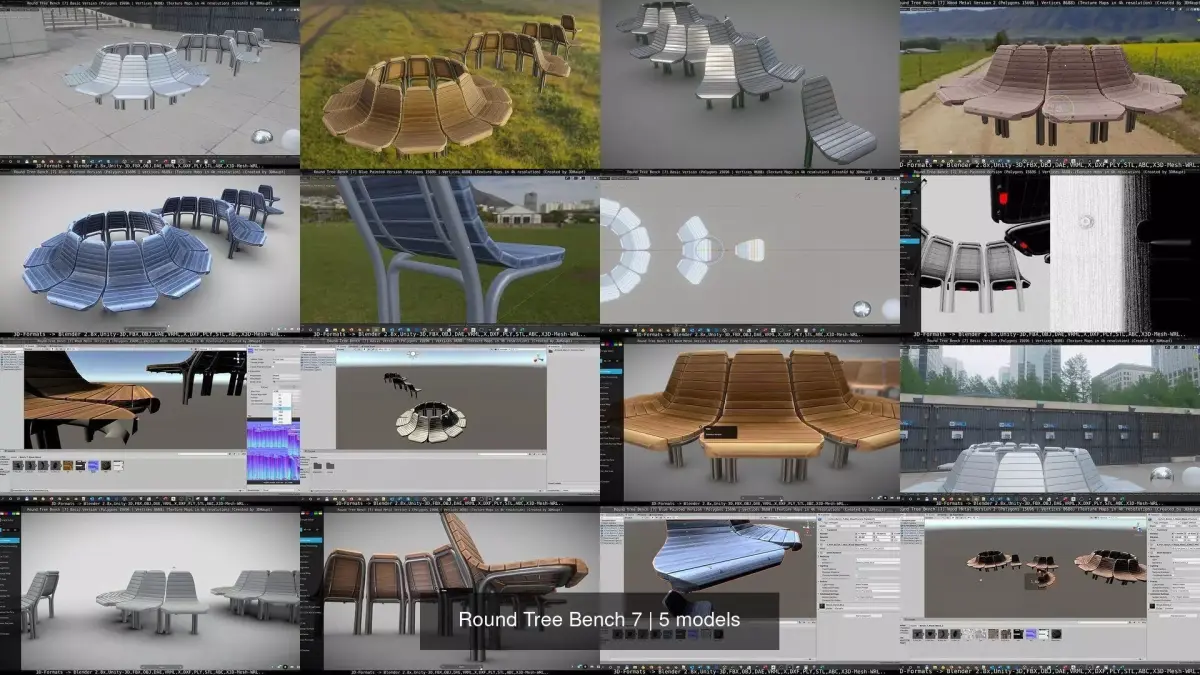
Task: Click the dark tooltip box on the wooden seats render
Action: (720, 432)
